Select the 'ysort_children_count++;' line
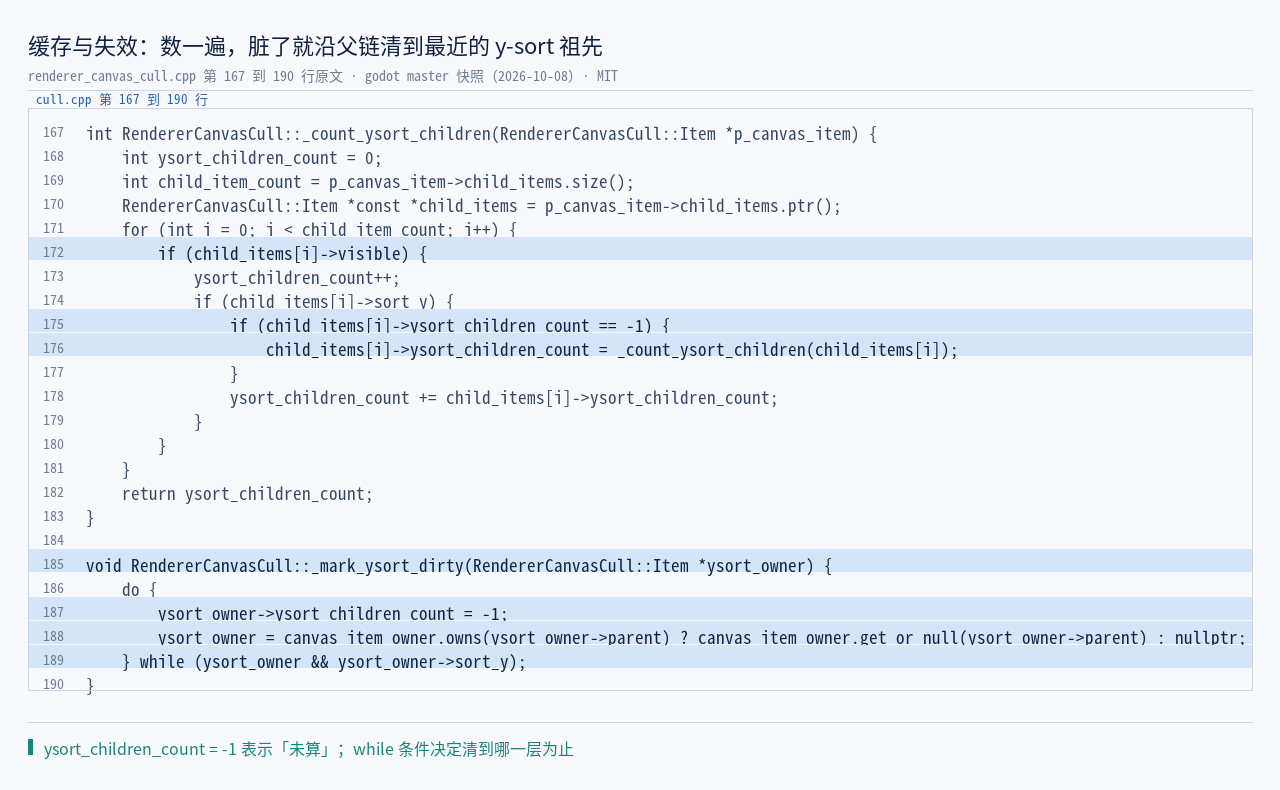This screenshot has width=1280, height=790. click(297, 278)
